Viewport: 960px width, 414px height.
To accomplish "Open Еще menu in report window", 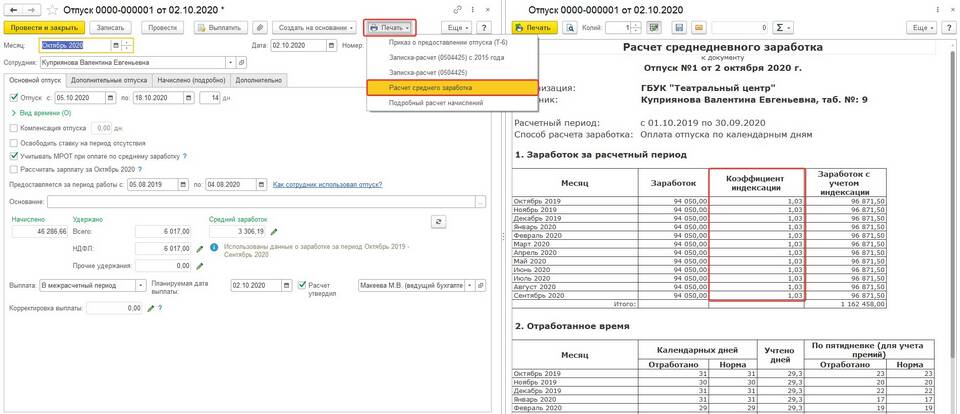I will (921, 28).
